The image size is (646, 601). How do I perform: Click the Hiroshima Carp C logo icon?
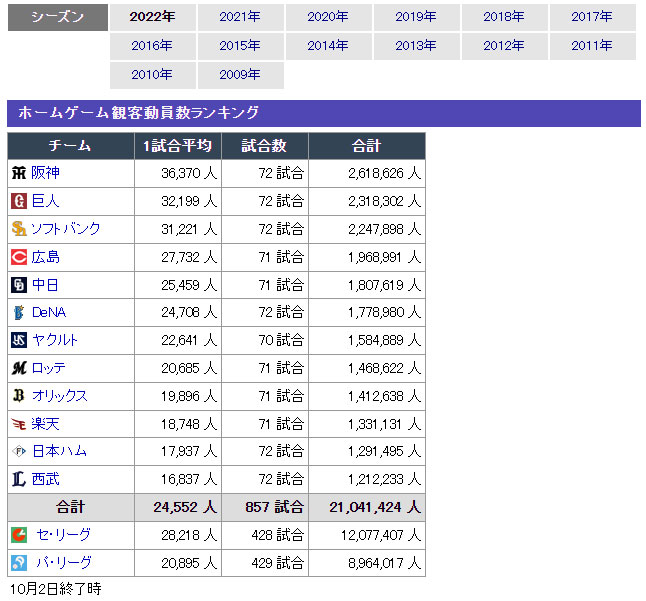point(19,257)
